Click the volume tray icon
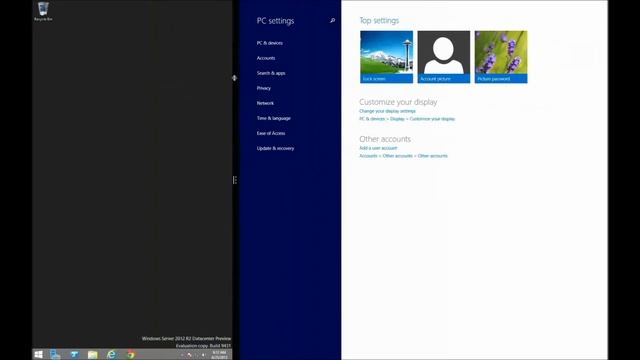This screenshot has width=640, height=360. [x=203, y=355]
